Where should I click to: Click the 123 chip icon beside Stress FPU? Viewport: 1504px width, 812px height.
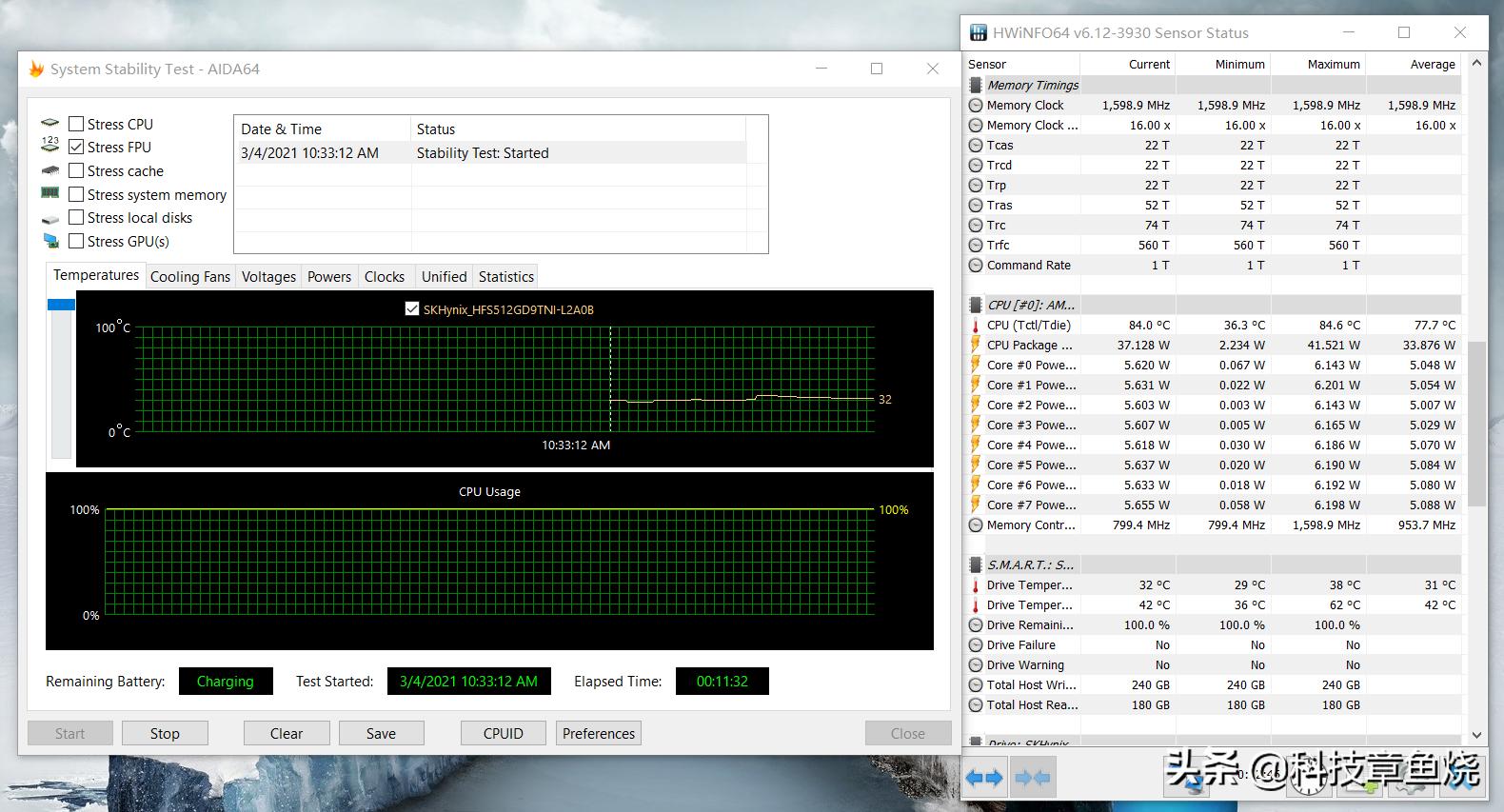(50, 145)
